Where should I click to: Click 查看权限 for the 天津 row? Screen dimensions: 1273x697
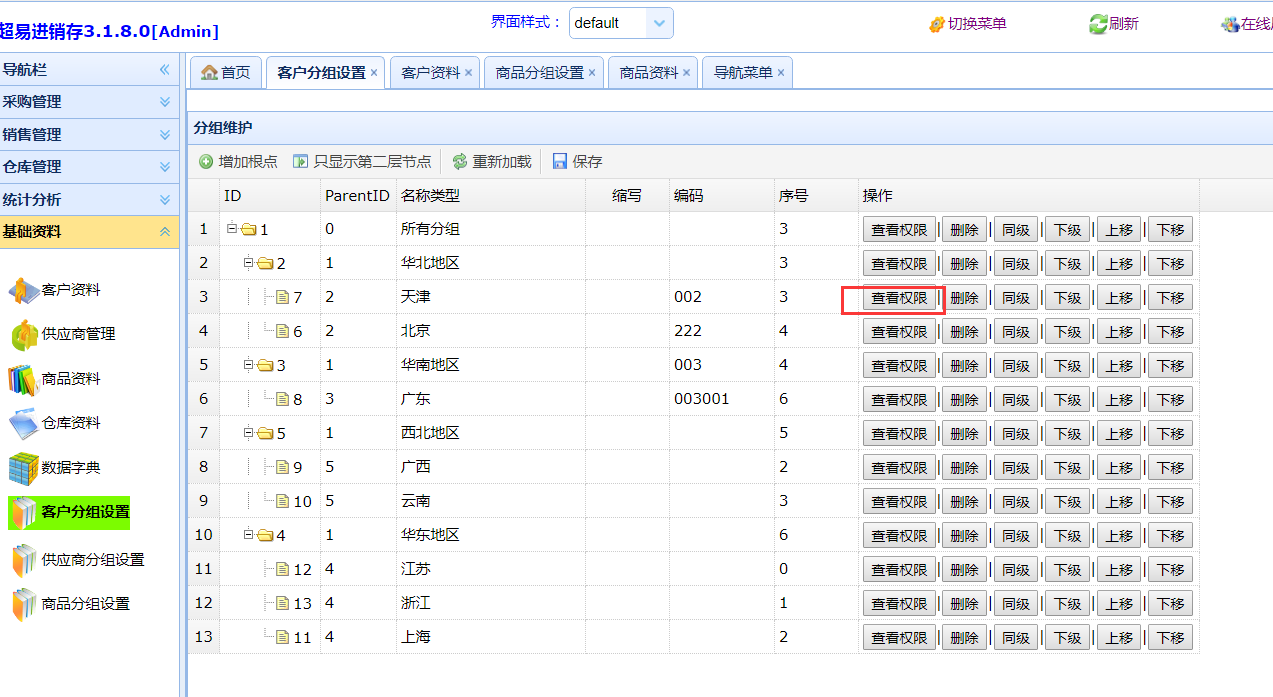point(899,298)
